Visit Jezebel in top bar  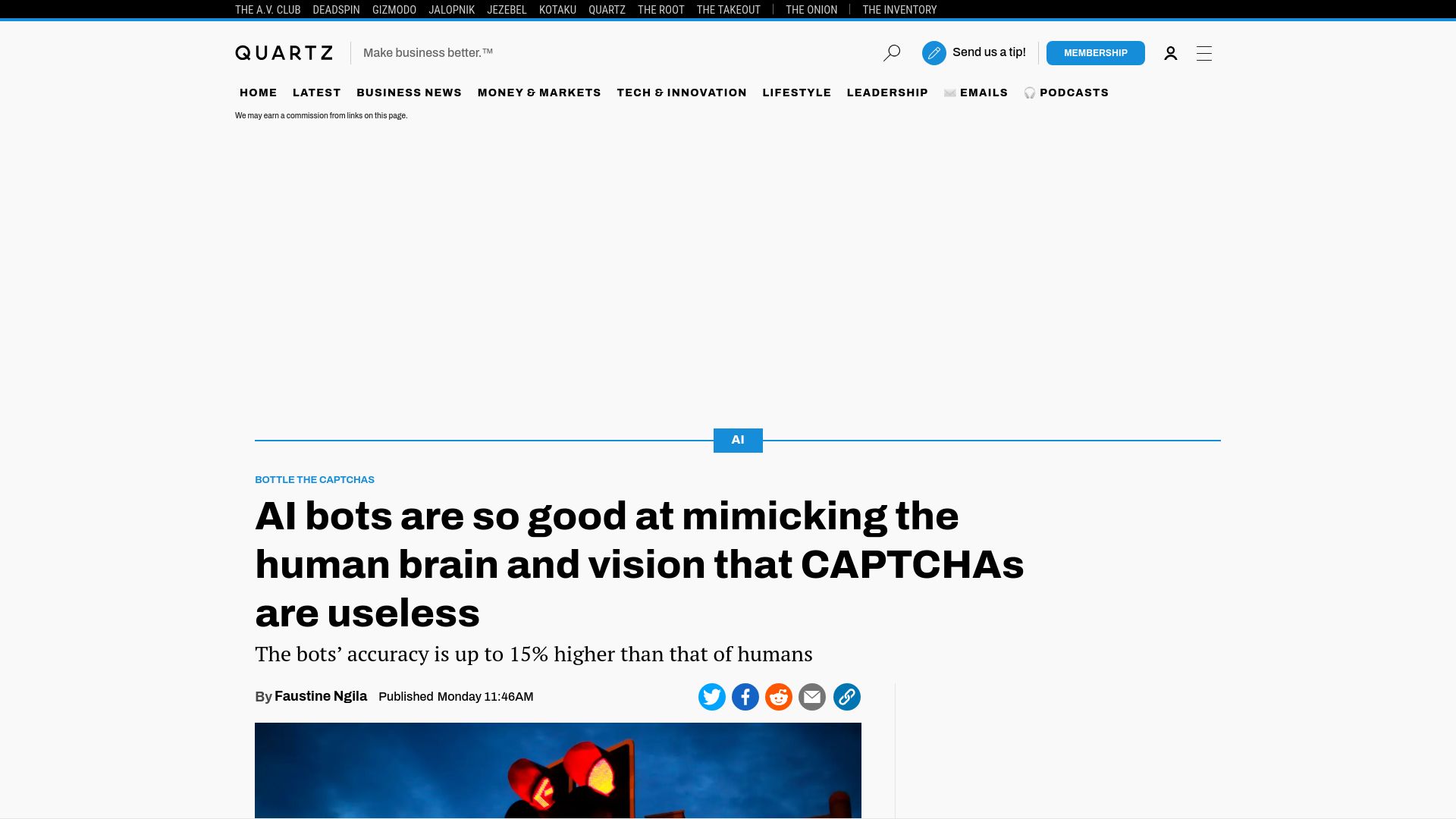click(507, 10)
